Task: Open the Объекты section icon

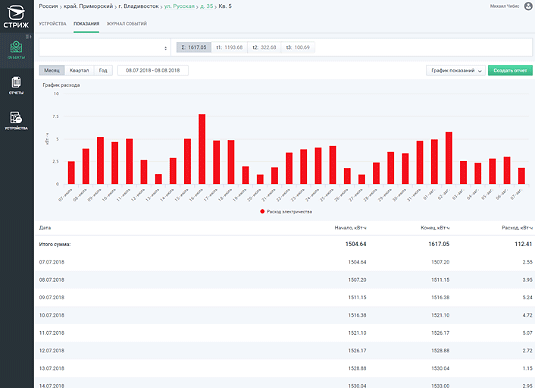Action: pos(16,47)
